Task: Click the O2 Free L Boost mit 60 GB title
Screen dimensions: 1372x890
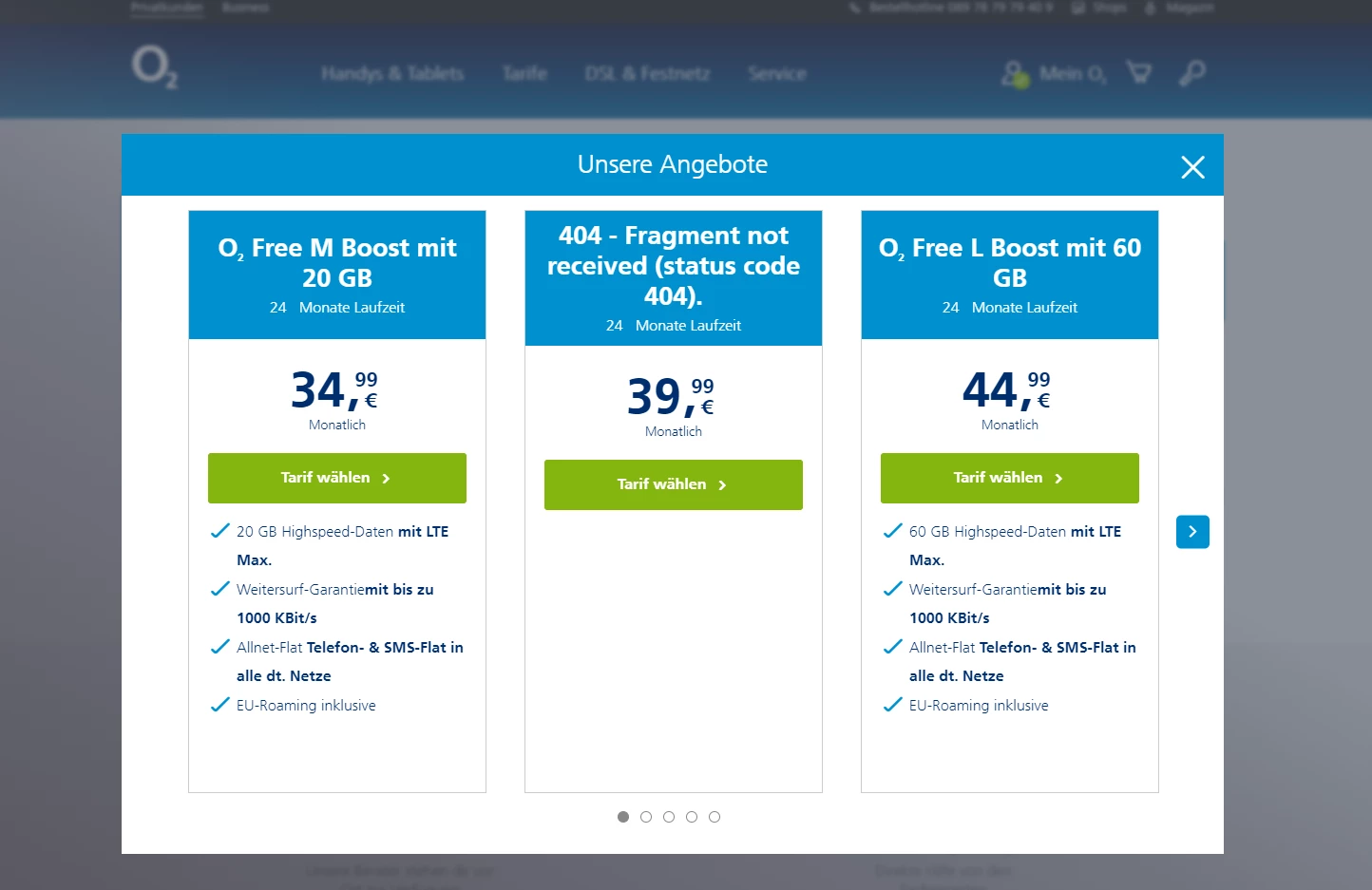Action: [x=1010, y=263]
